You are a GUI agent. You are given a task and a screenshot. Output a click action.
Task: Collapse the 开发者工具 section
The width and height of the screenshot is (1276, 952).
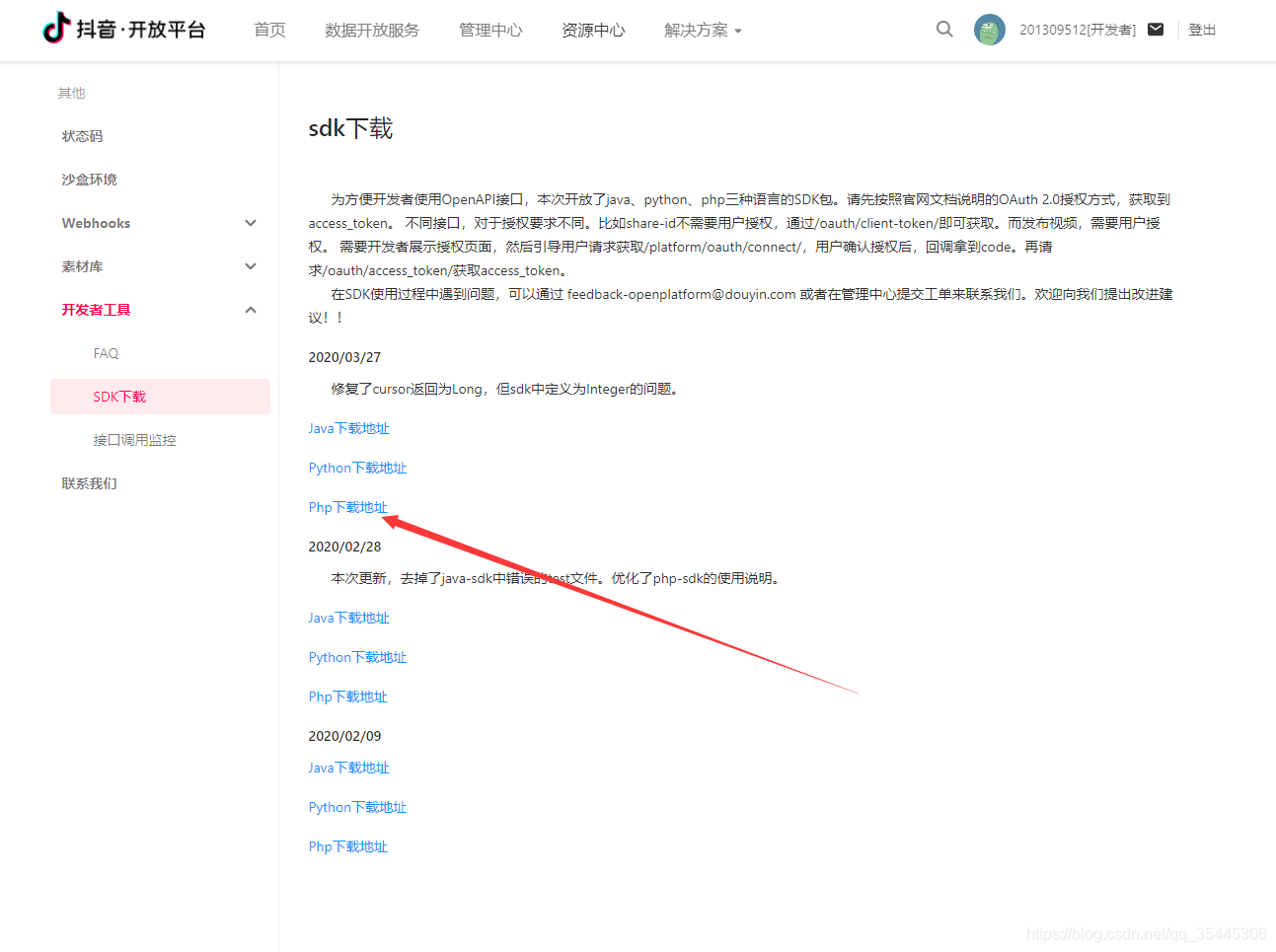pyautogui.click(x=251, y=309)
